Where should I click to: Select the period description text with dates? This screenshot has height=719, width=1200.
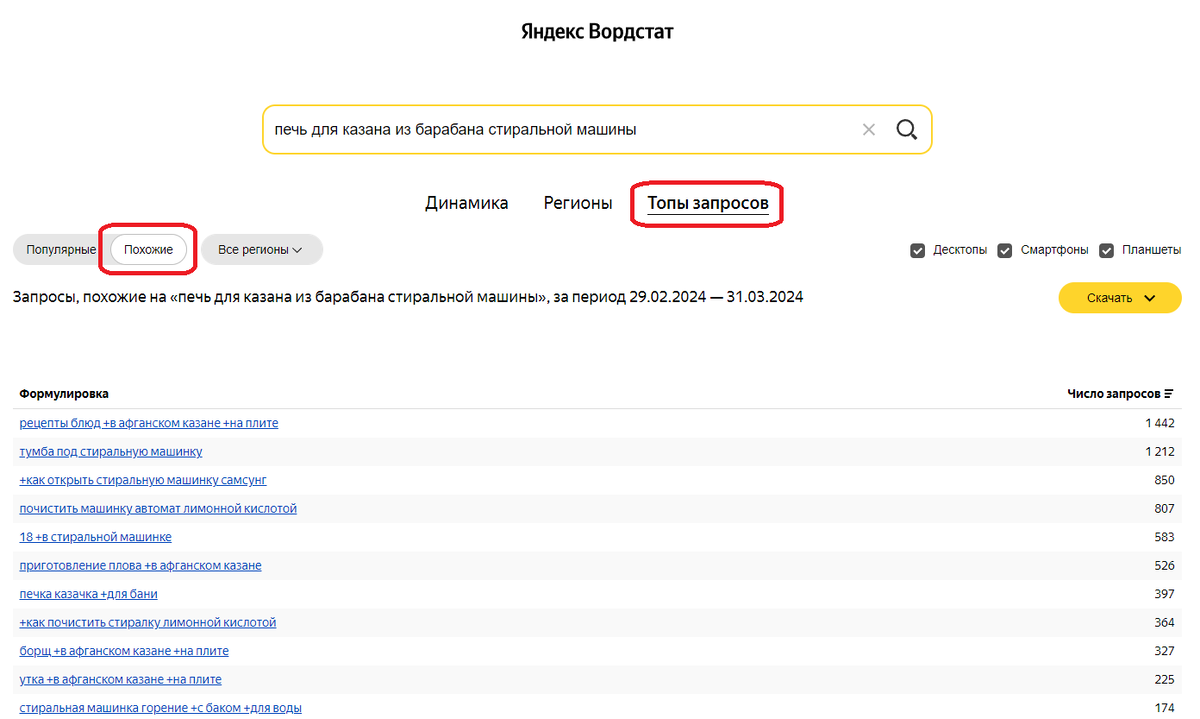coord(408,297)
